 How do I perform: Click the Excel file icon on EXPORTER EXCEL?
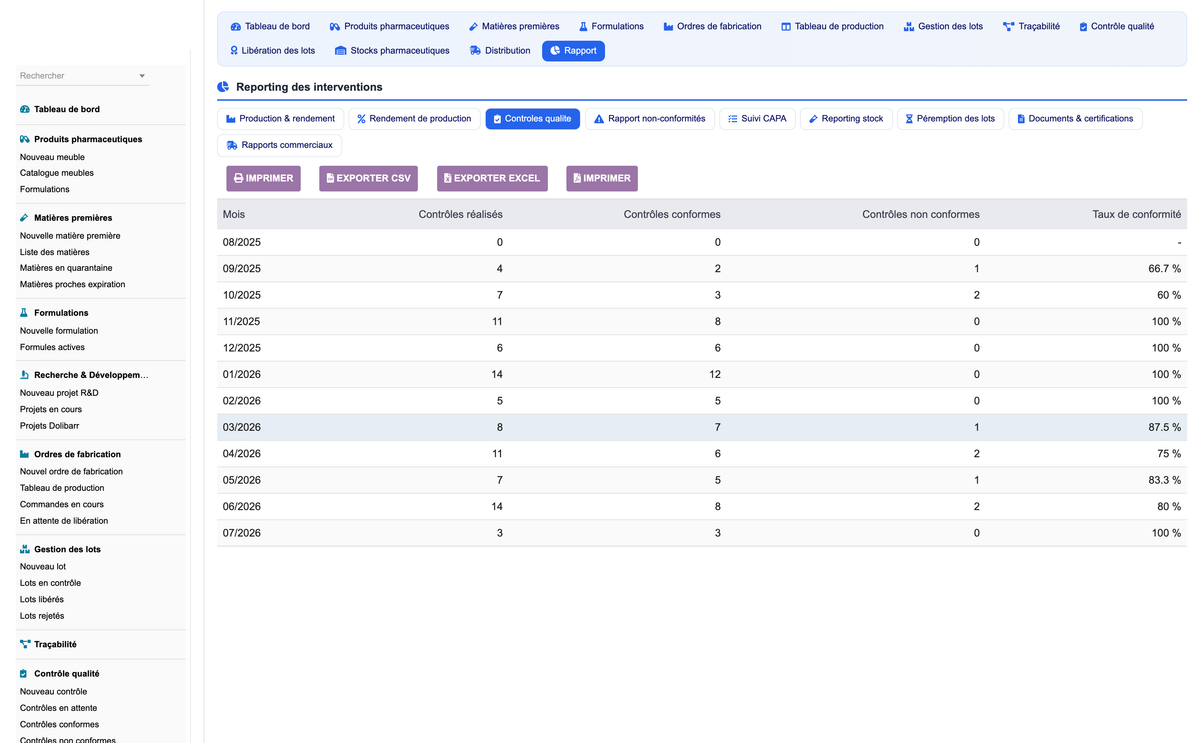pos(448,178)
